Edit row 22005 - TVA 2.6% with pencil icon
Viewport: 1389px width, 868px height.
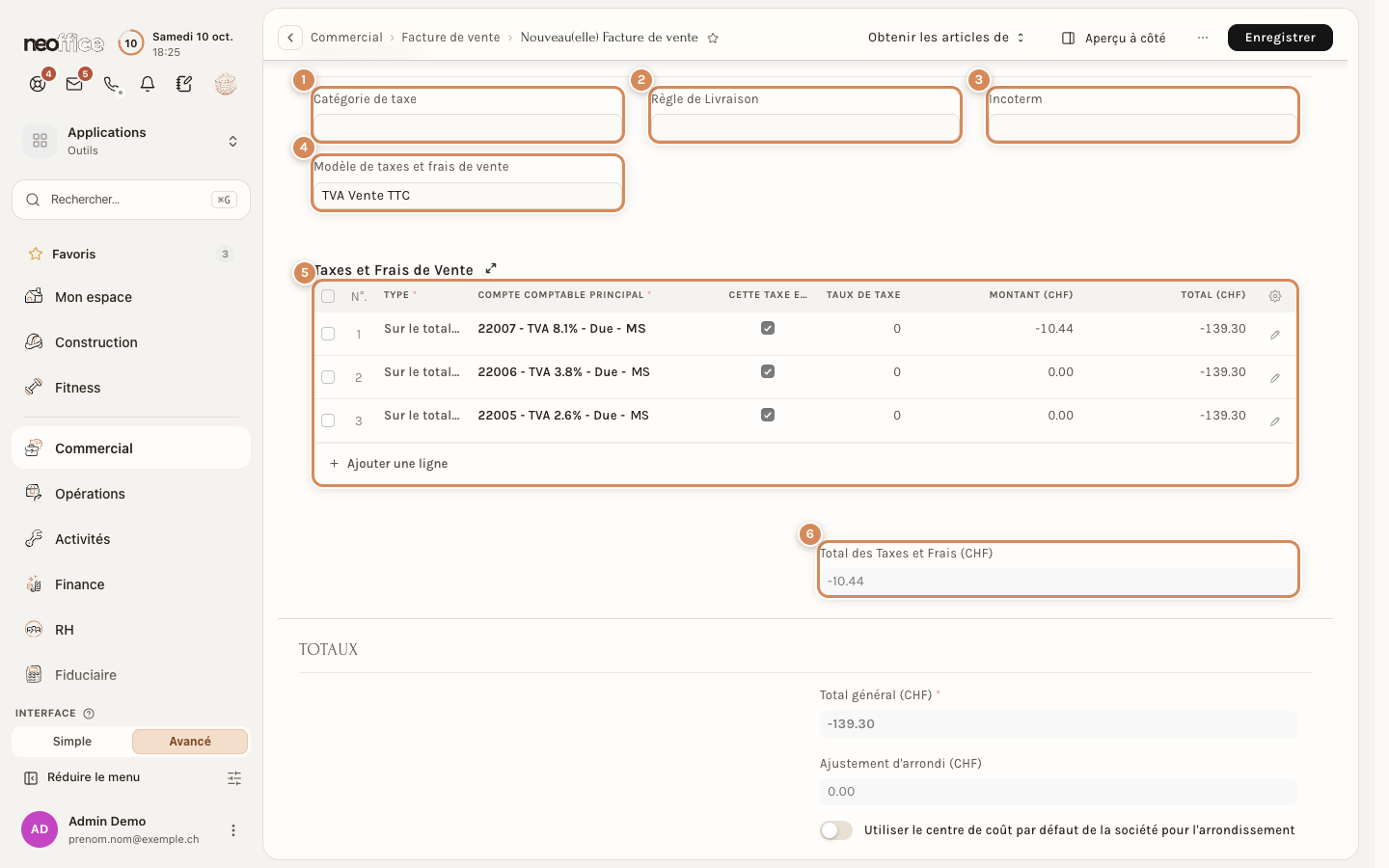click(x=1275, y=421)
